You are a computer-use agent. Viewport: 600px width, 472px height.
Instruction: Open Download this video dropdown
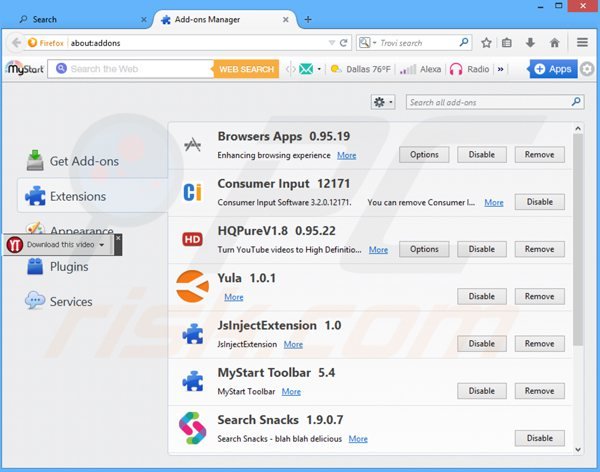[101, 245]
